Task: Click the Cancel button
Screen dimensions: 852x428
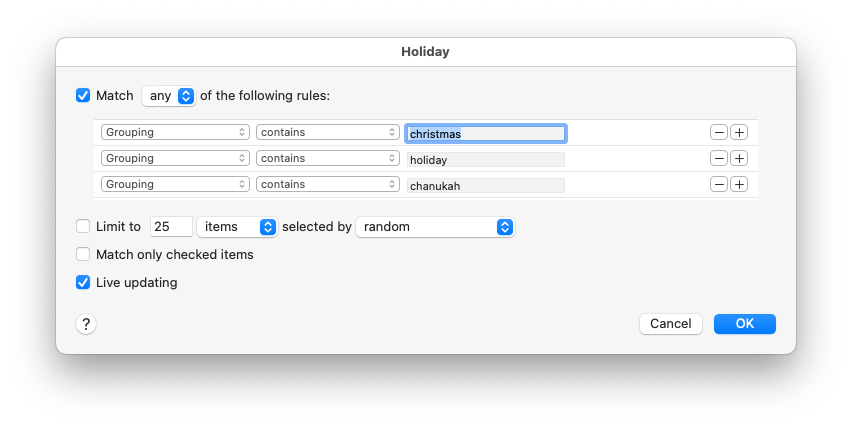Action: coord(670,324)
